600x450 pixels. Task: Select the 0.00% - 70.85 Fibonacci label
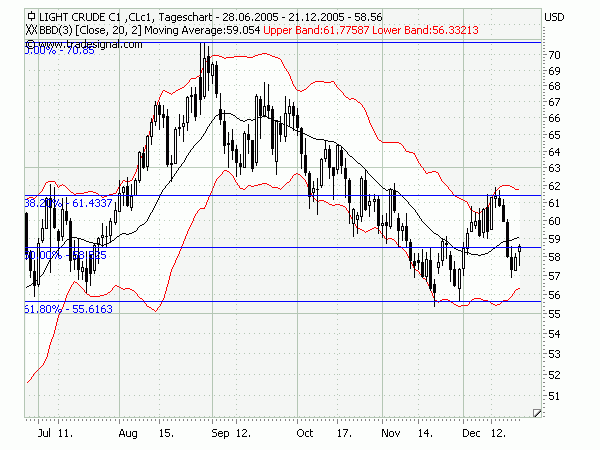(60, 51)
